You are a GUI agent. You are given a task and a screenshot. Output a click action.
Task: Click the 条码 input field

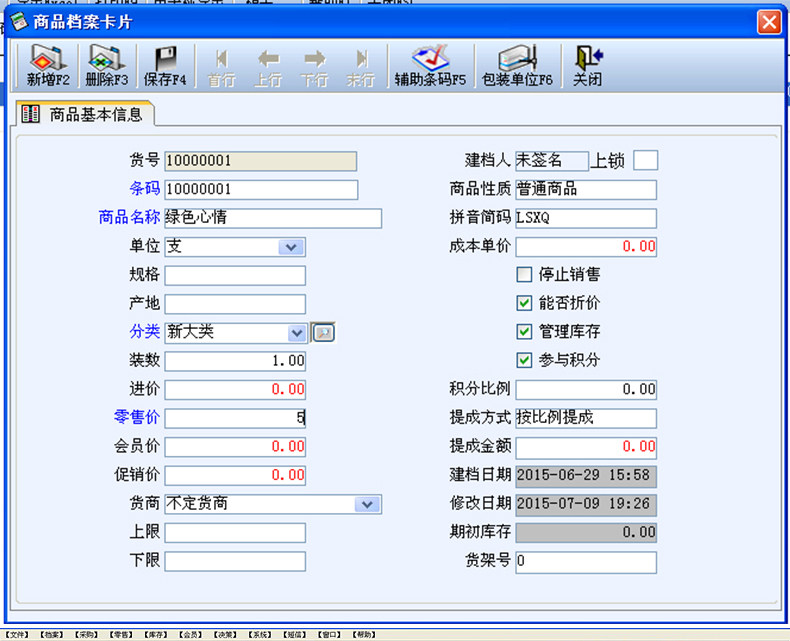[x=261, y=190]
